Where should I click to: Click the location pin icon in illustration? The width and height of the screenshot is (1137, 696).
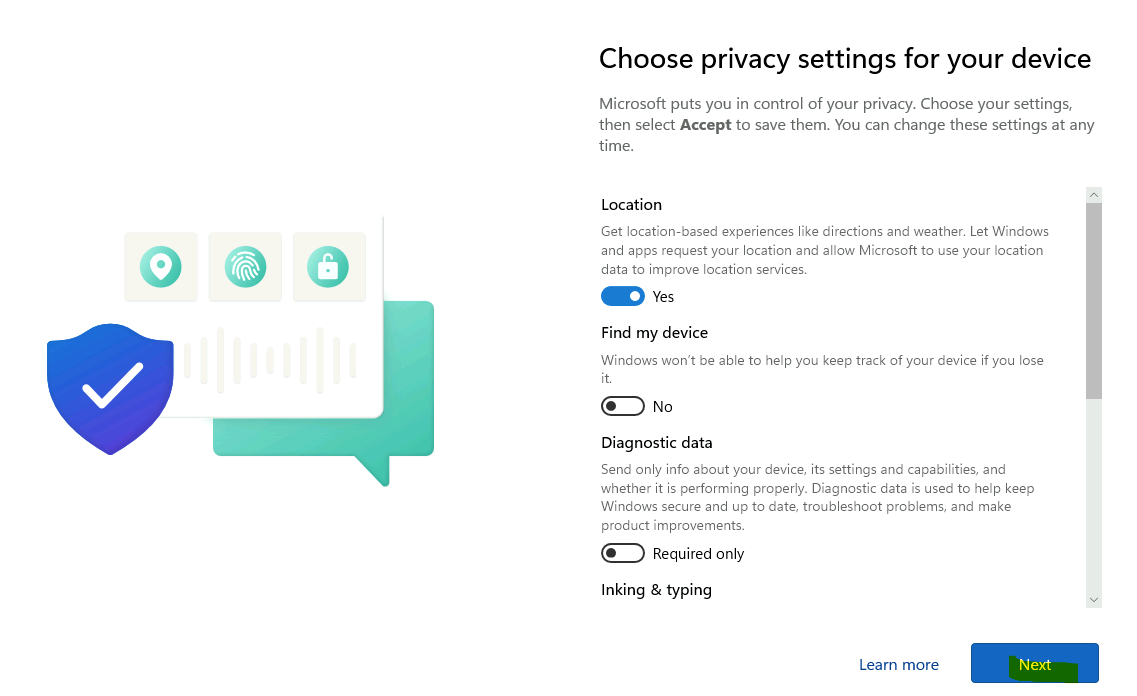161,267
